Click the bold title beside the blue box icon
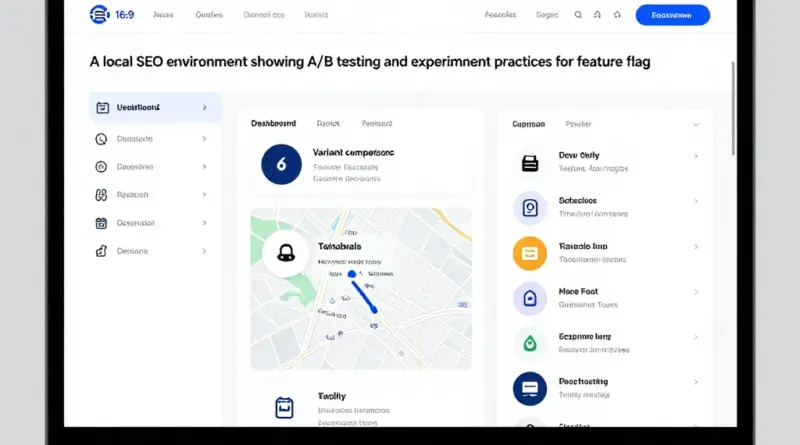This screenshot has width=800, height=445. (332, 396)
